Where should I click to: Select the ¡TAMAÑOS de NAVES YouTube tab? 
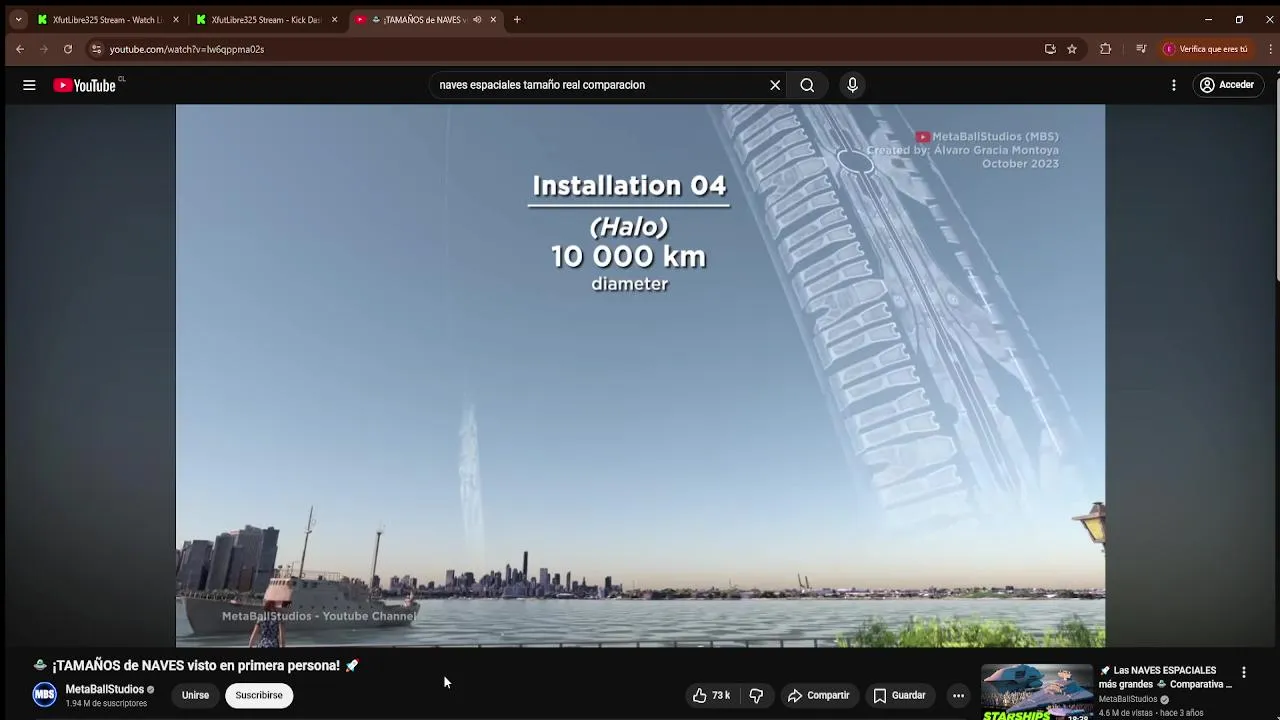click(x=418, y=19)
